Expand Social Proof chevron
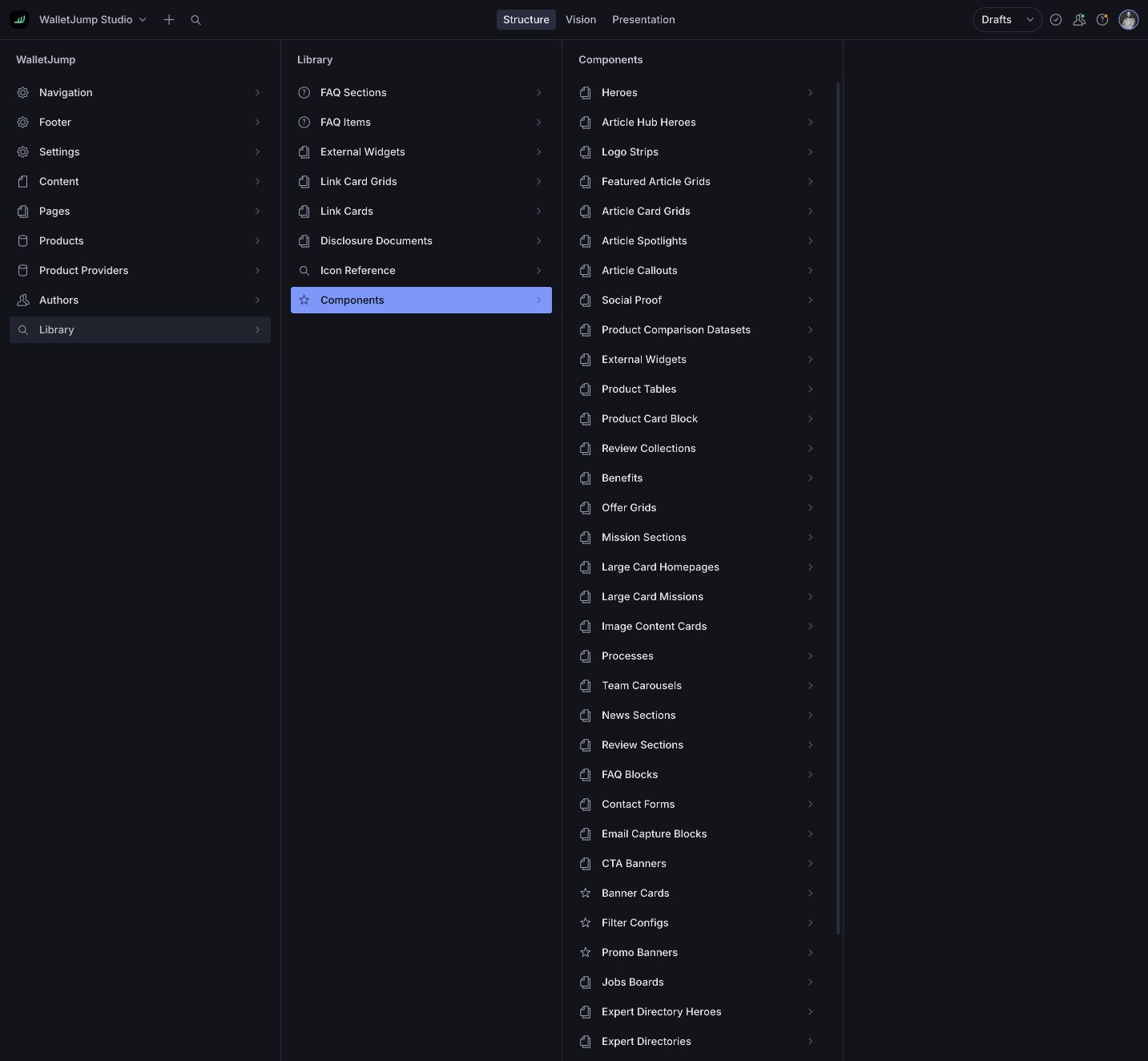The image size is (1148, 1061). (x=810, y=300)
